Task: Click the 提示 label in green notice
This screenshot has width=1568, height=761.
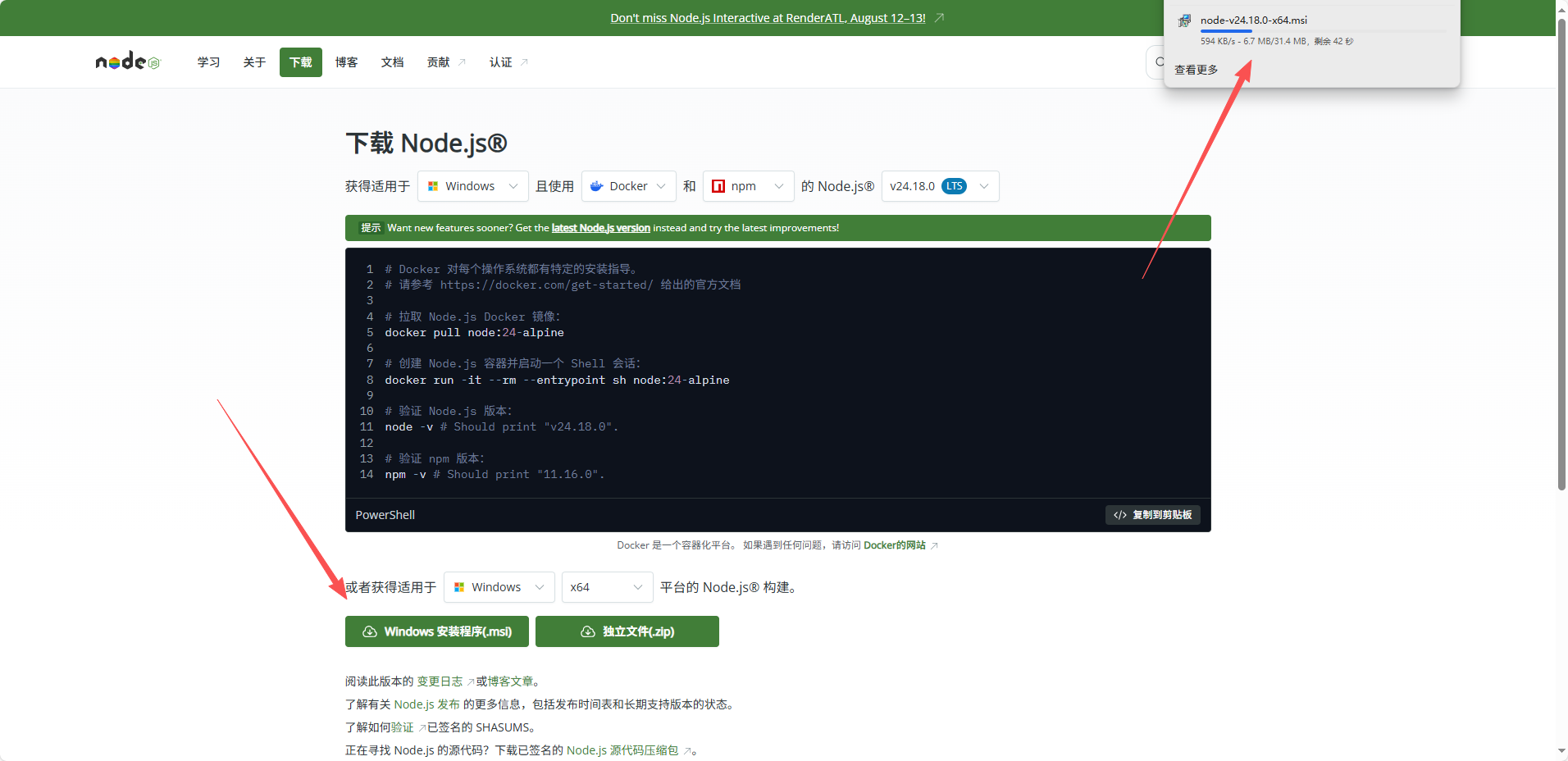Action: (371, 228)
